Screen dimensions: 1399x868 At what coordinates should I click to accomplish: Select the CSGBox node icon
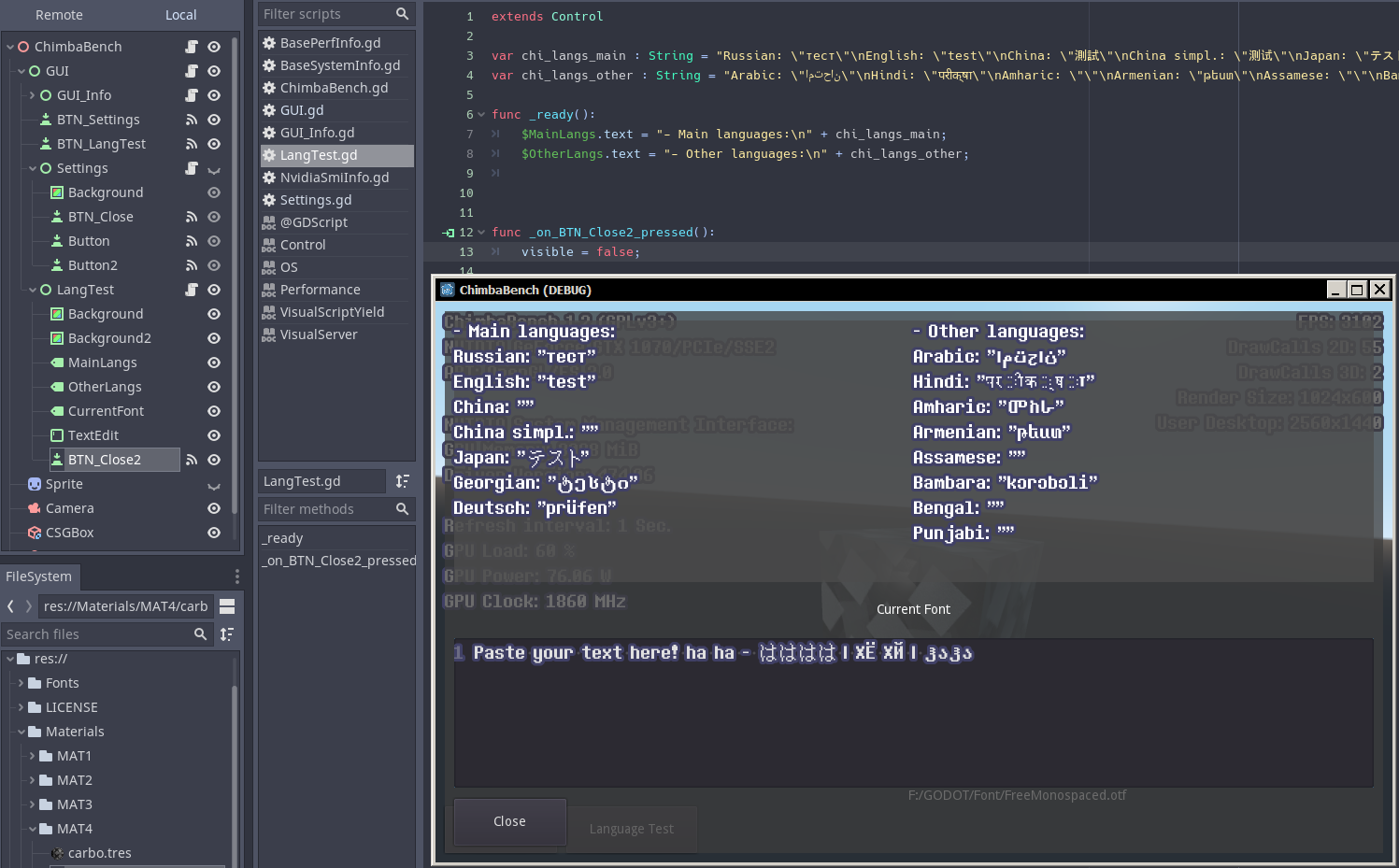[x=35, y=533]
